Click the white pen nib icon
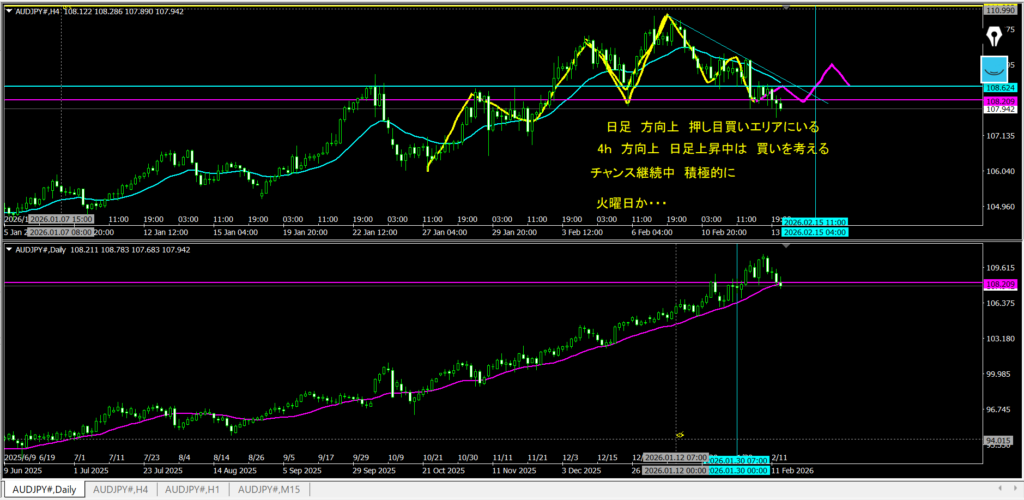Screen dimensions: 1024x500 click(994, 37)
